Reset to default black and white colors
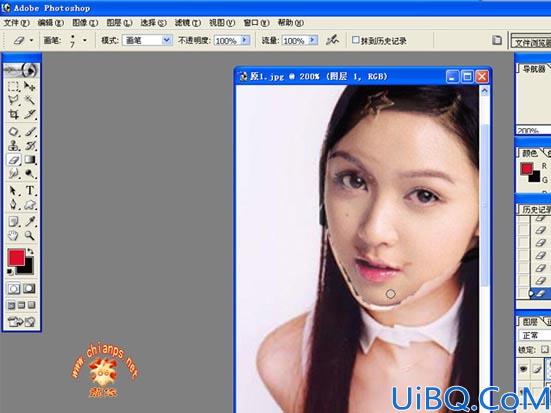This screenshot has width=551, height=413. [x=10, y=272]
